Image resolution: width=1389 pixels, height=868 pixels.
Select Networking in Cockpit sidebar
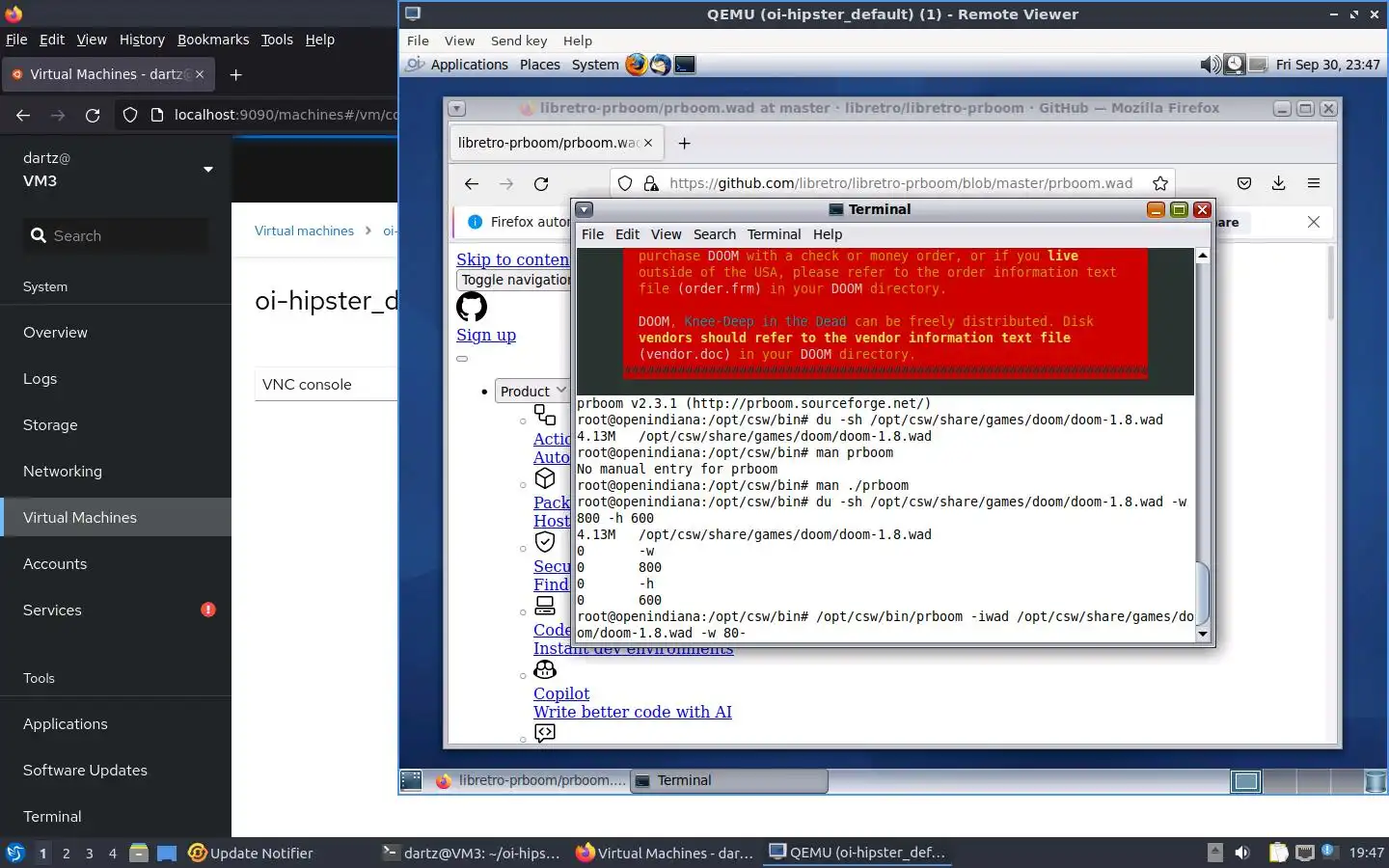[x=116, y=472]
